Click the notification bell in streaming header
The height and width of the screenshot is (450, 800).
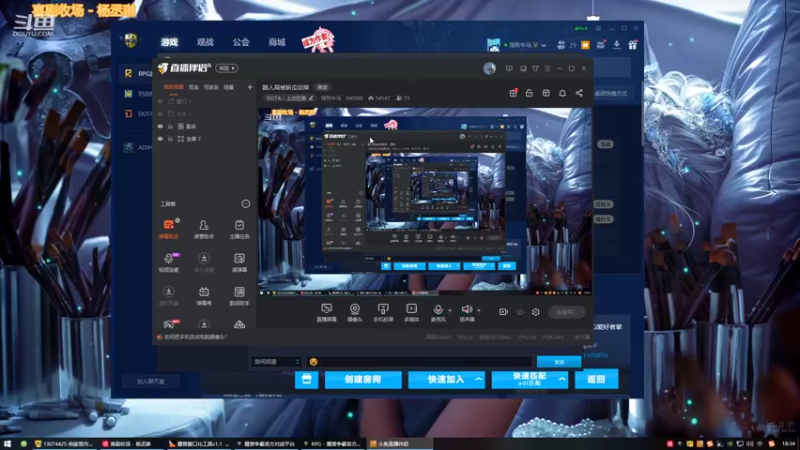562,93
